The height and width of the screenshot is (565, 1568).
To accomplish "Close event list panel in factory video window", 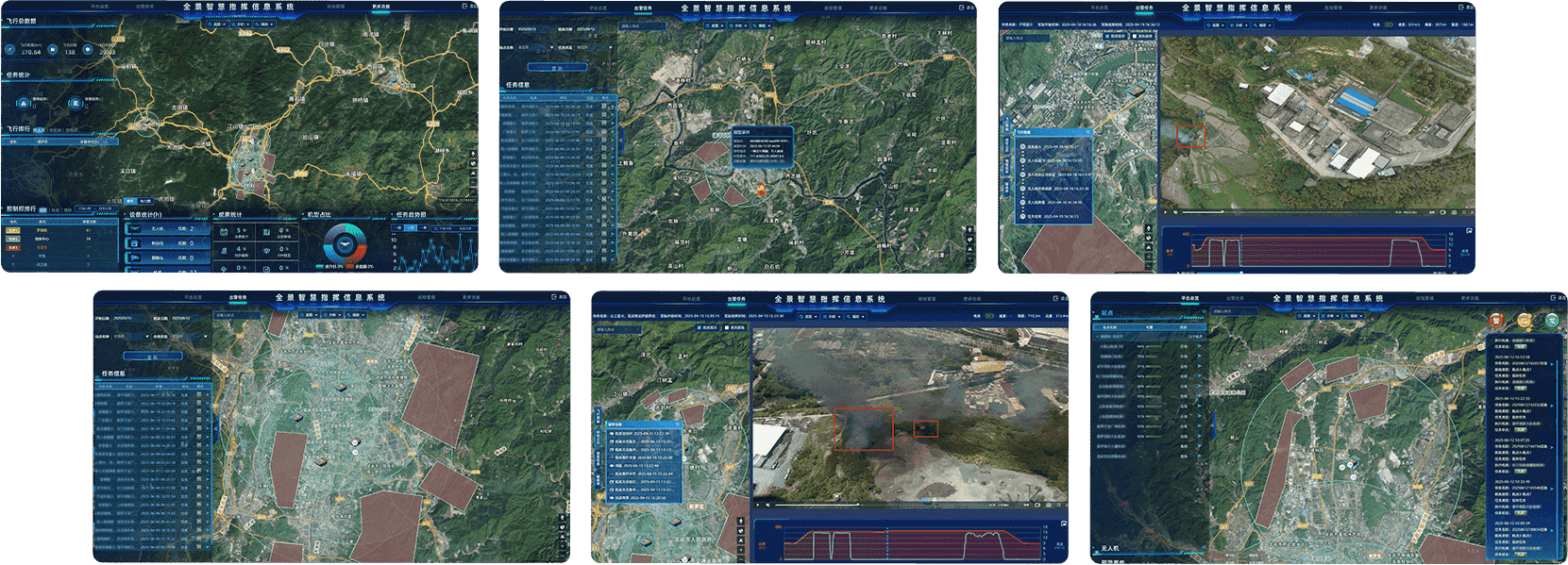I will coord(1087,132).
